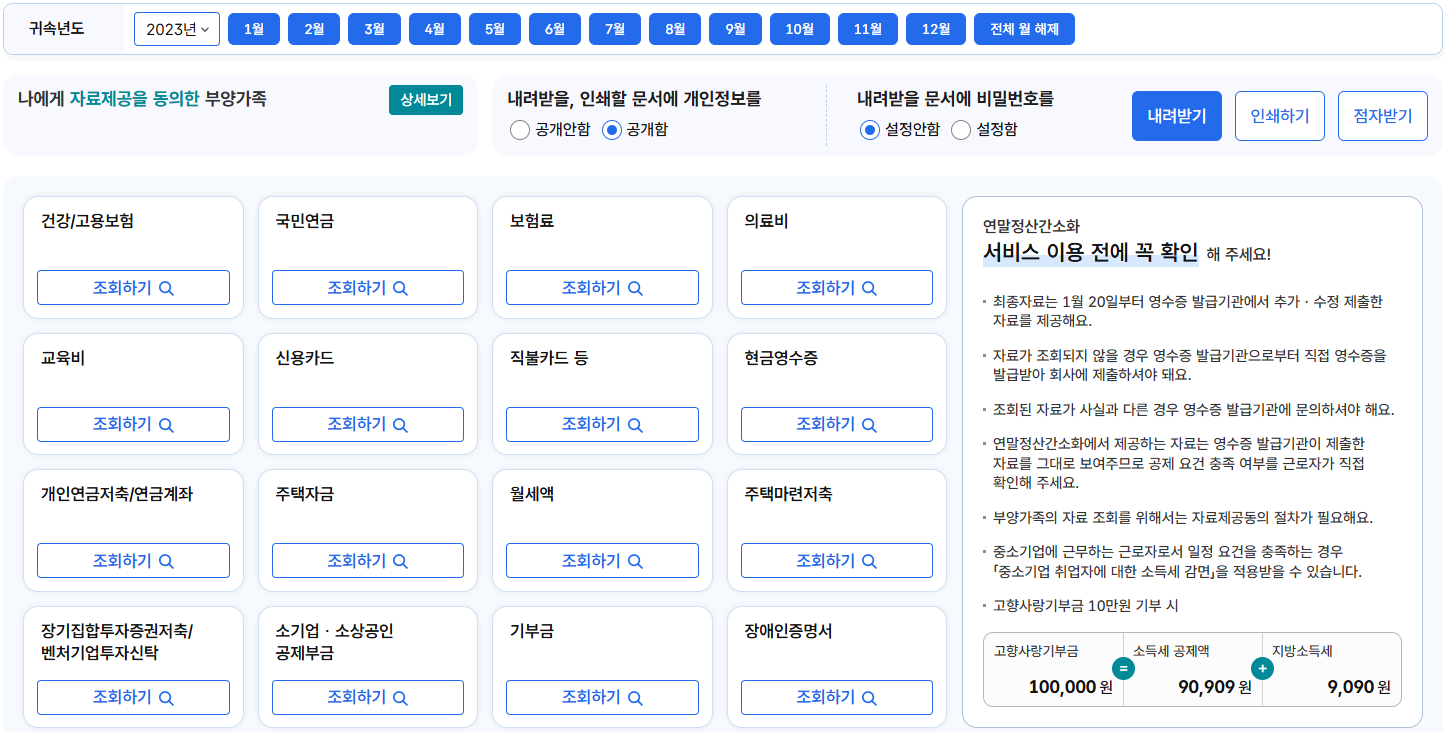Click the magnifier icon in the 장기집합투자증권저축/벤처기업투자신탁 card
Viewport: 1445px width, 732px height.
(x=167, y=698)
